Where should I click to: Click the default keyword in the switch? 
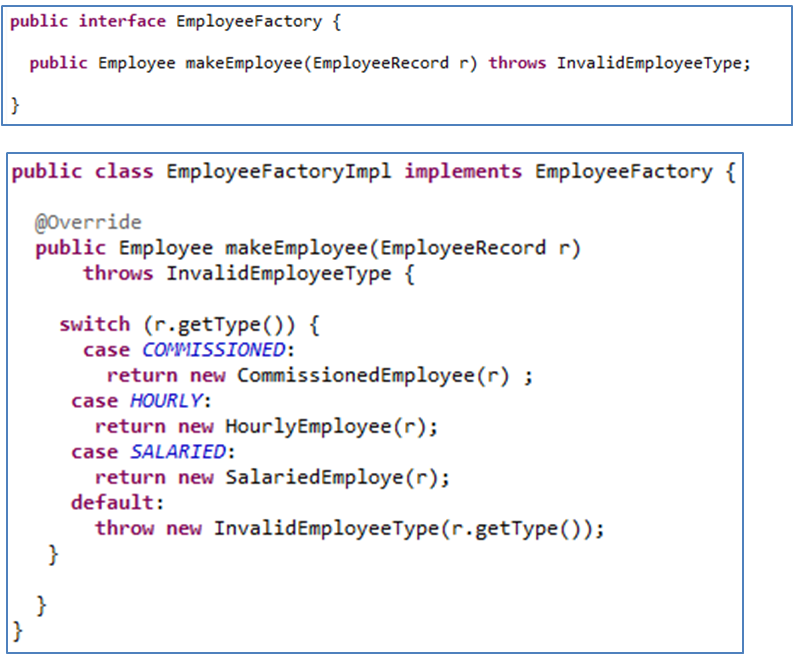(x=110, y=502)
